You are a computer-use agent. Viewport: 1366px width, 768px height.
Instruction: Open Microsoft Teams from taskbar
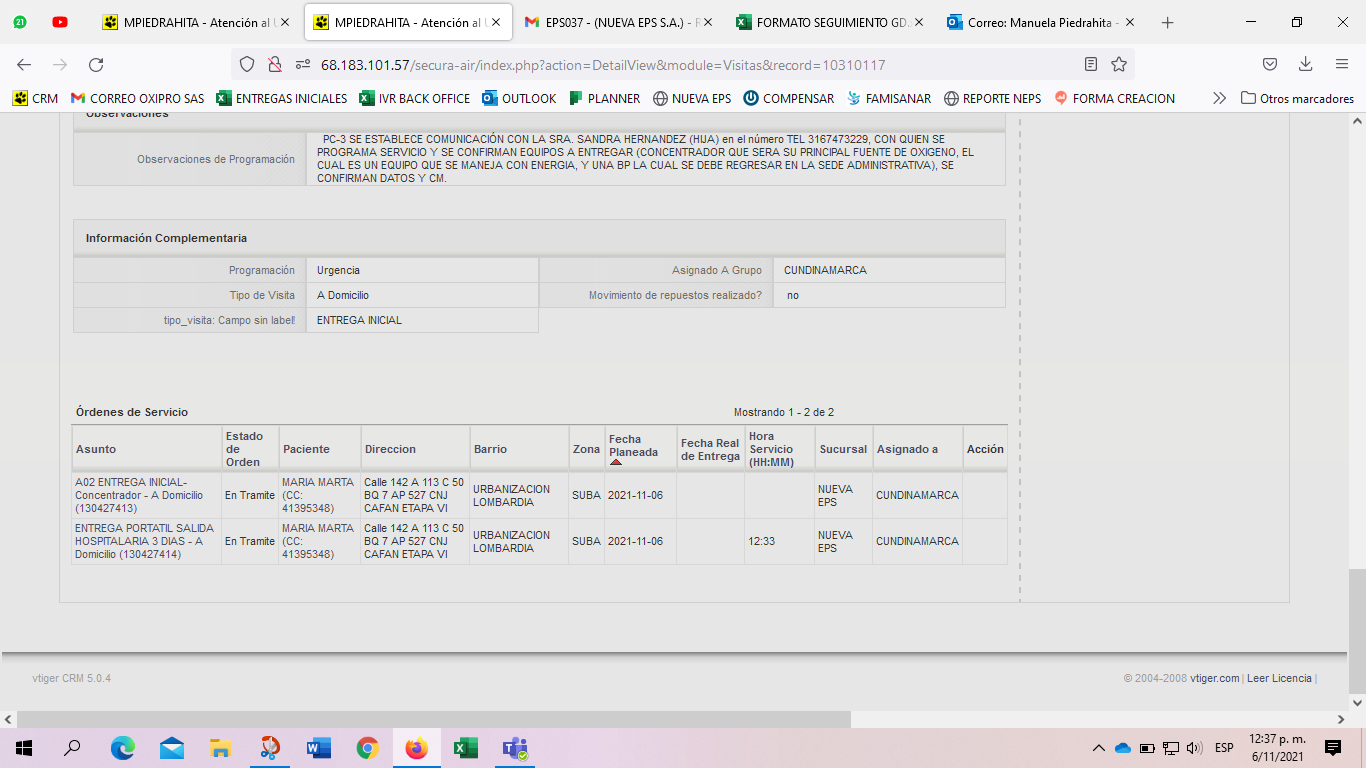(x=514, y=748)
